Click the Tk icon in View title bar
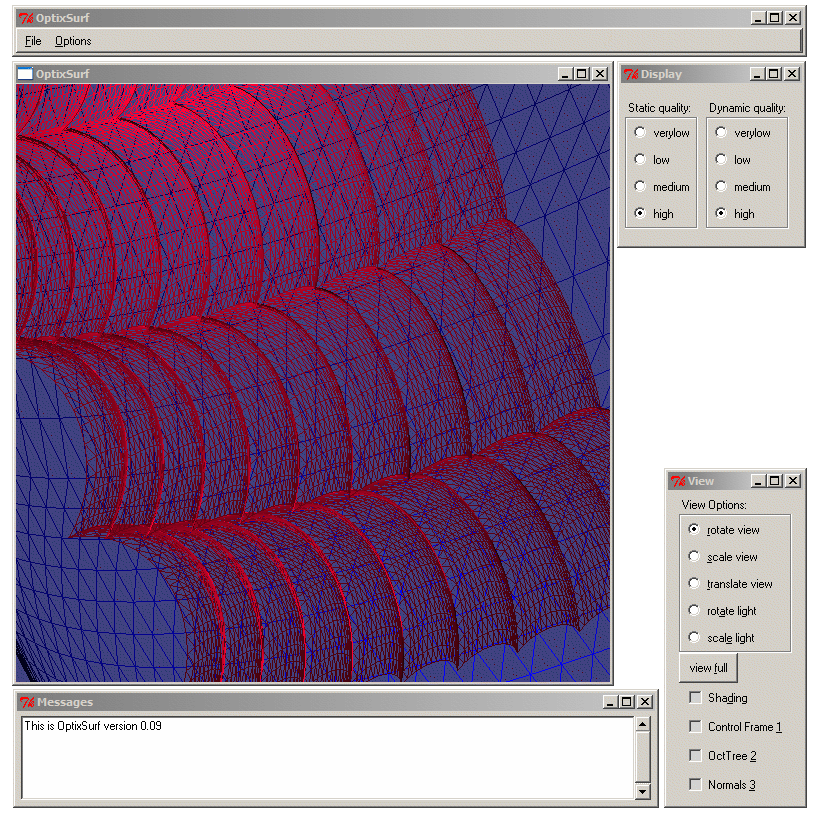 point(678,481)
